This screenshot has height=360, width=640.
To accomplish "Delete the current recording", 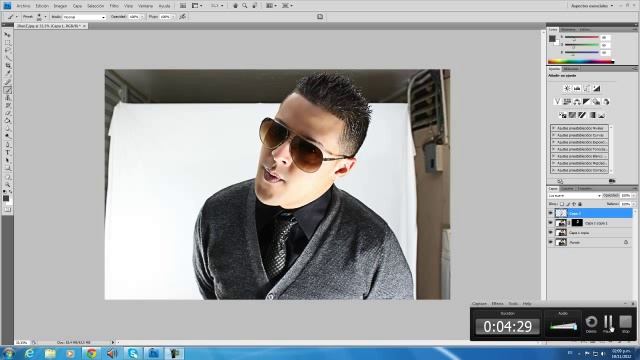I will pos(591,323).
